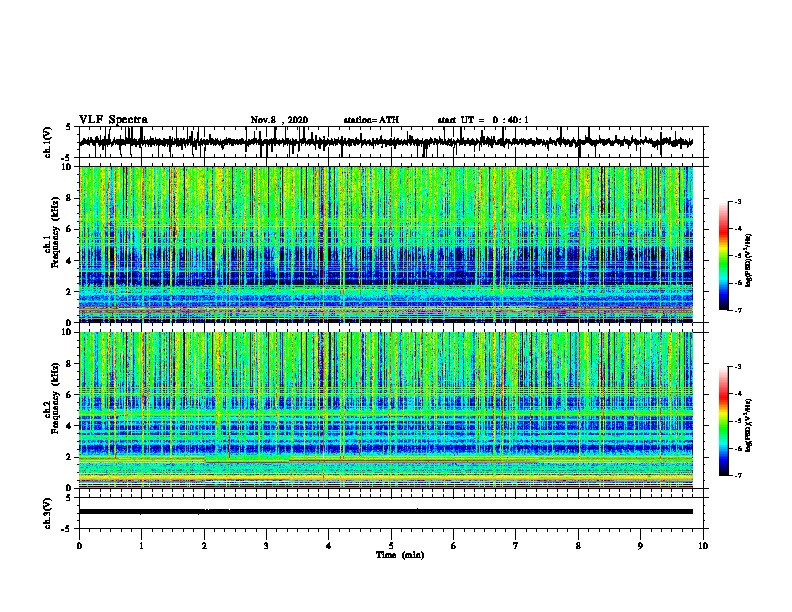Click the ch.1 colorbar log(PSD) label
The width and height of the screenshot is (792, 612).
click(x=748, y=260)
